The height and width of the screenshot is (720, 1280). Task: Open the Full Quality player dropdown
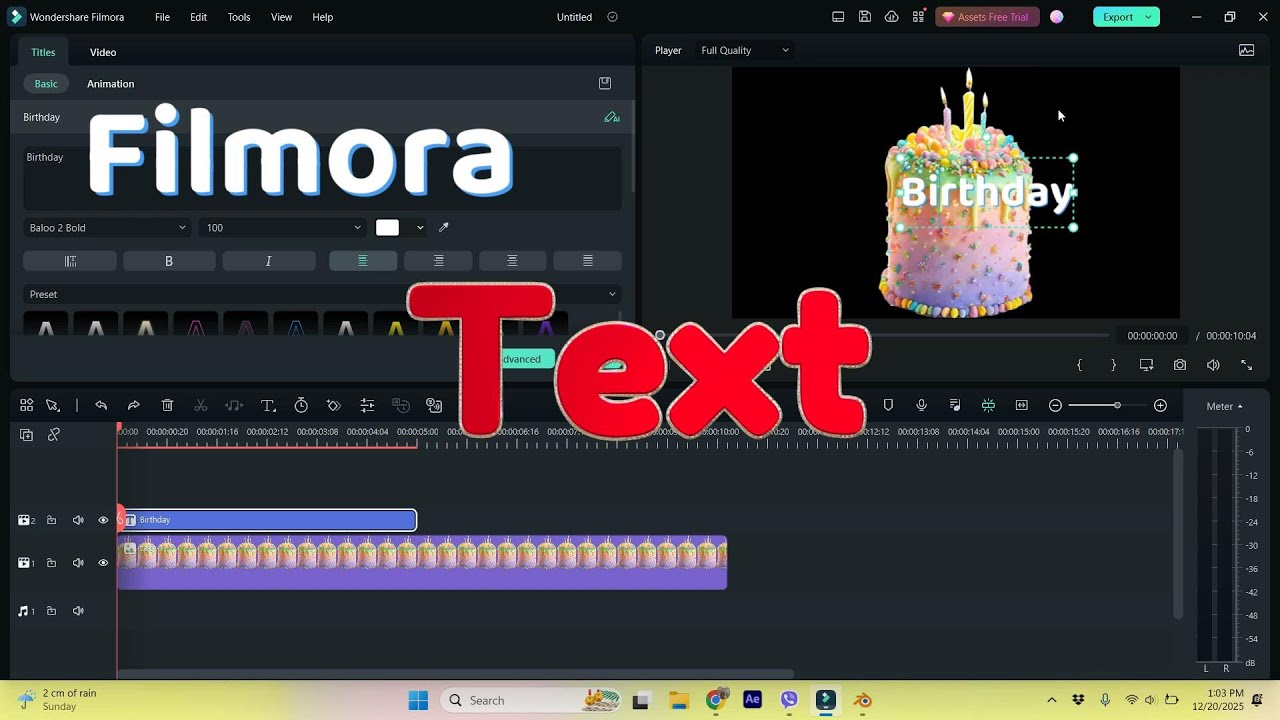tap(745, 50)
